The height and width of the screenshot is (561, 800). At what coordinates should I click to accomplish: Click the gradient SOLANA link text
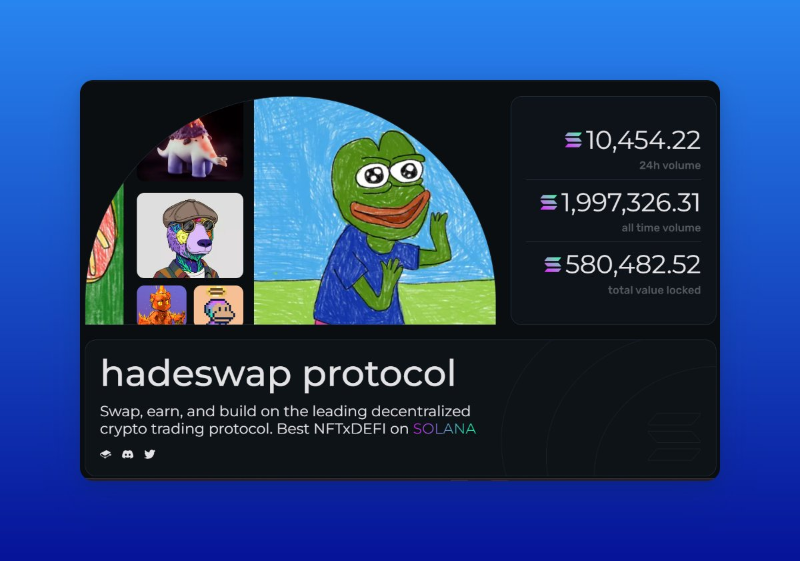coord(444,429)
